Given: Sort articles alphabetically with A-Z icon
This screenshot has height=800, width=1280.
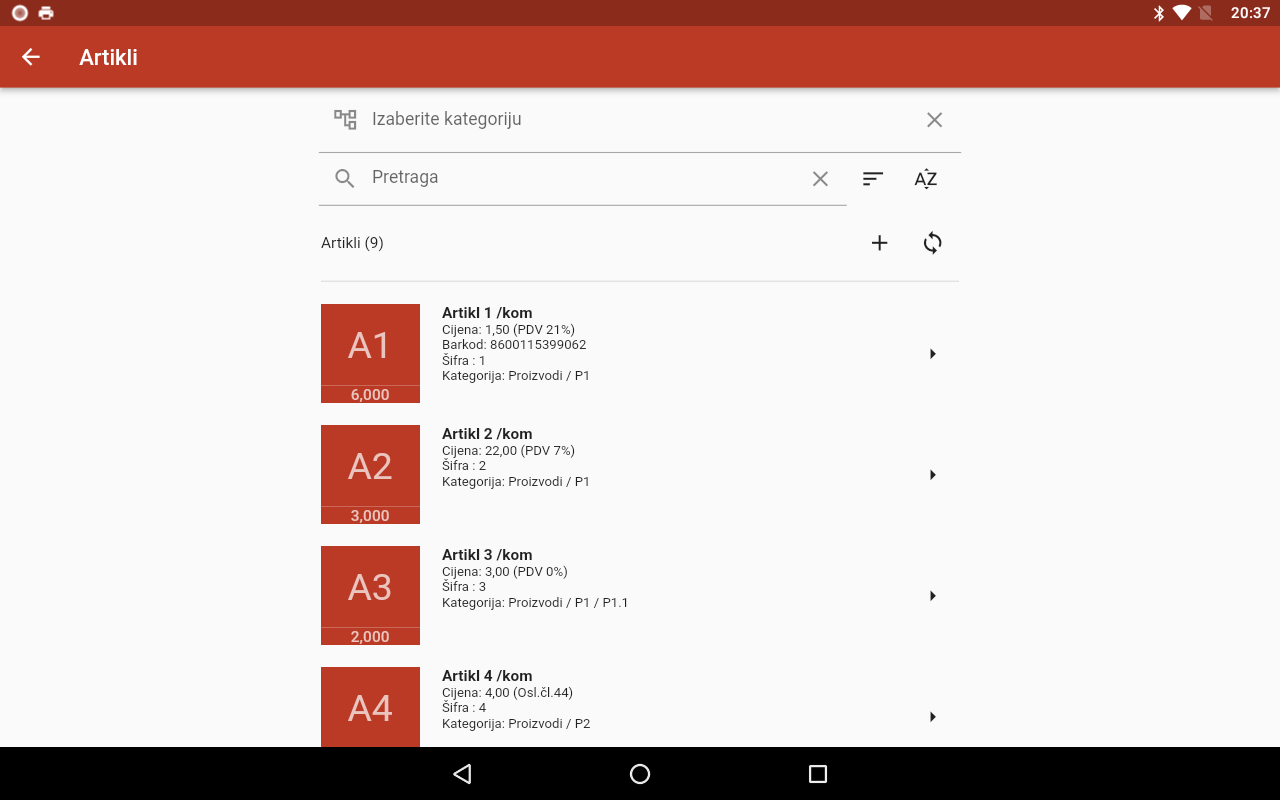Looking at the screenshot, I should [926, 178].
